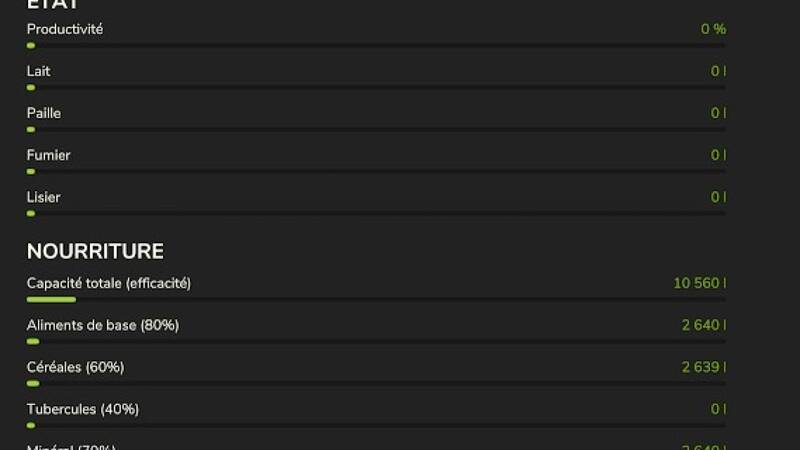Screen dimensions: 800x450
Task: Select the Fumier row label
Action: 48,155
